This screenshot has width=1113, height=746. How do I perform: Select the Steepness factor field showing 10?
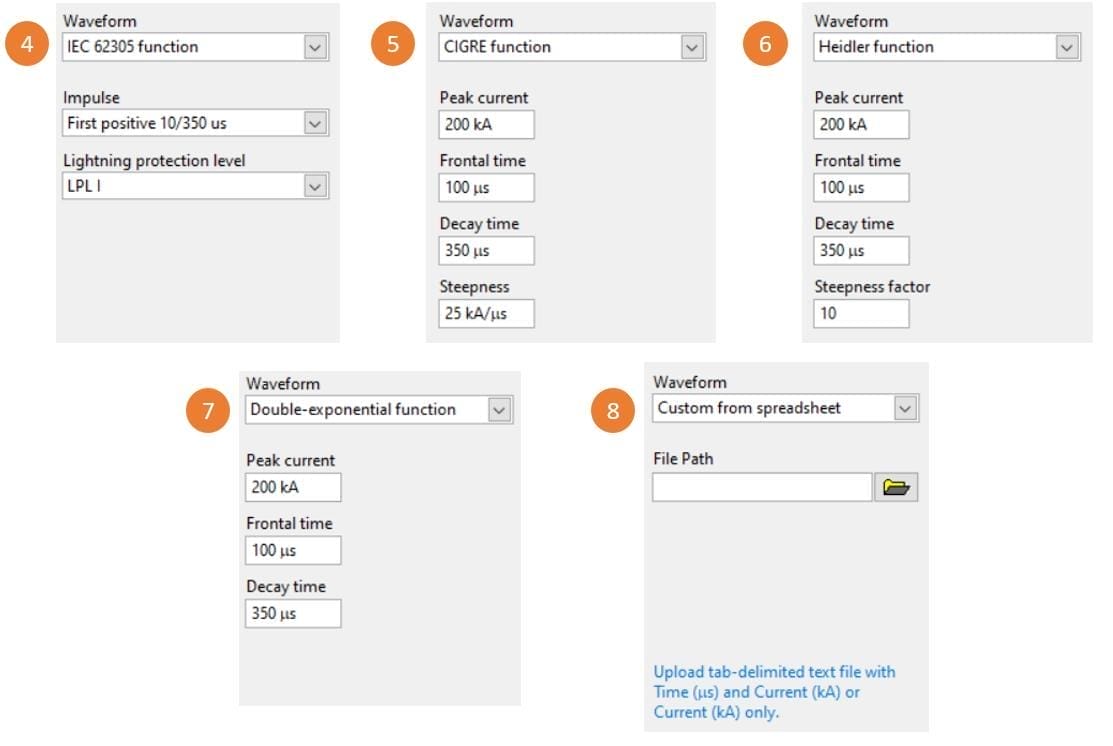click(860, 313)
